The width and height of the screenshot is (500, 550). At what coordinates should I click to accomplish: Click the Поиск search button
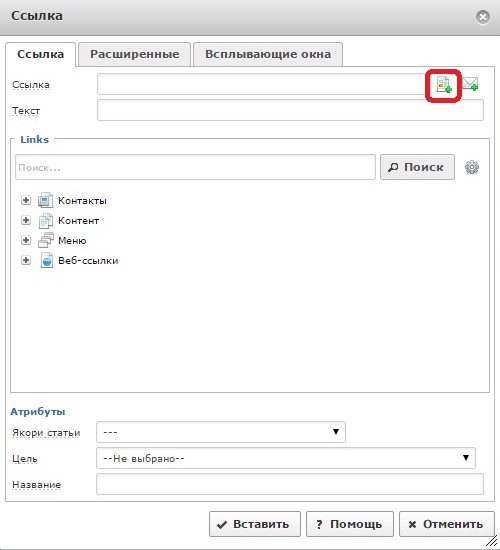[x=417, y=167]
